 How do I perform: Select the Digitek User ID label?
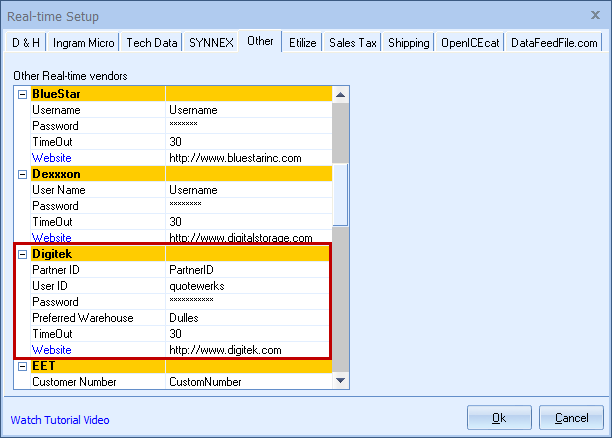pyautogui.click(x=98, y=286)
